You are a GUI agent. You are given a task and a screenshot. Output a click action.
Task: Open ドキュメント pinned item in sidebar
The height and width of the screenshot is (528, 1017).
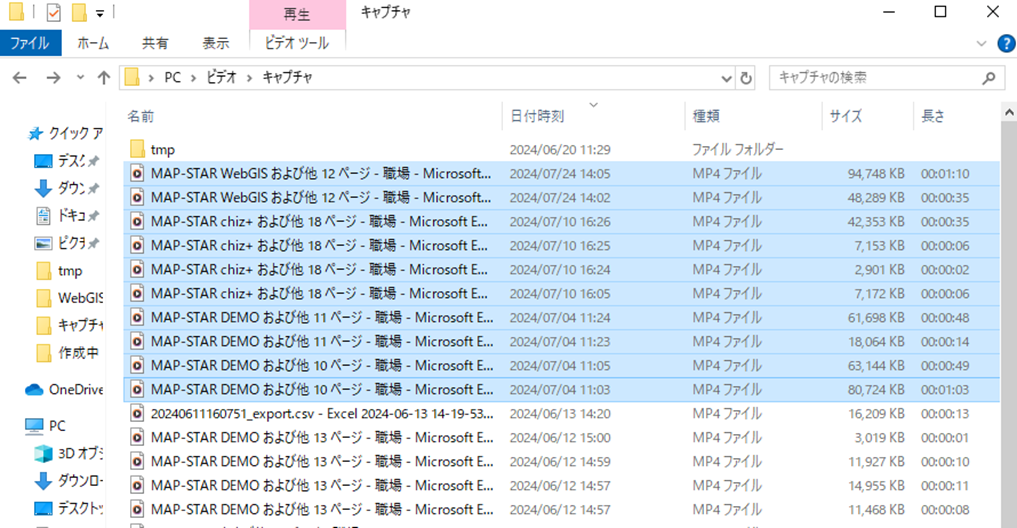tap(66, 216)
